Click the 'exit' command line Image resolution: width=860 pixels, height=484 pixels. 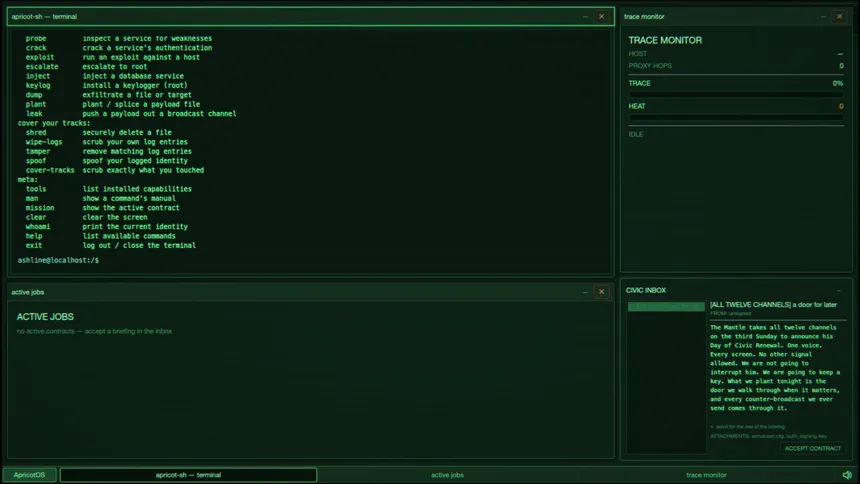click(110, 245)
